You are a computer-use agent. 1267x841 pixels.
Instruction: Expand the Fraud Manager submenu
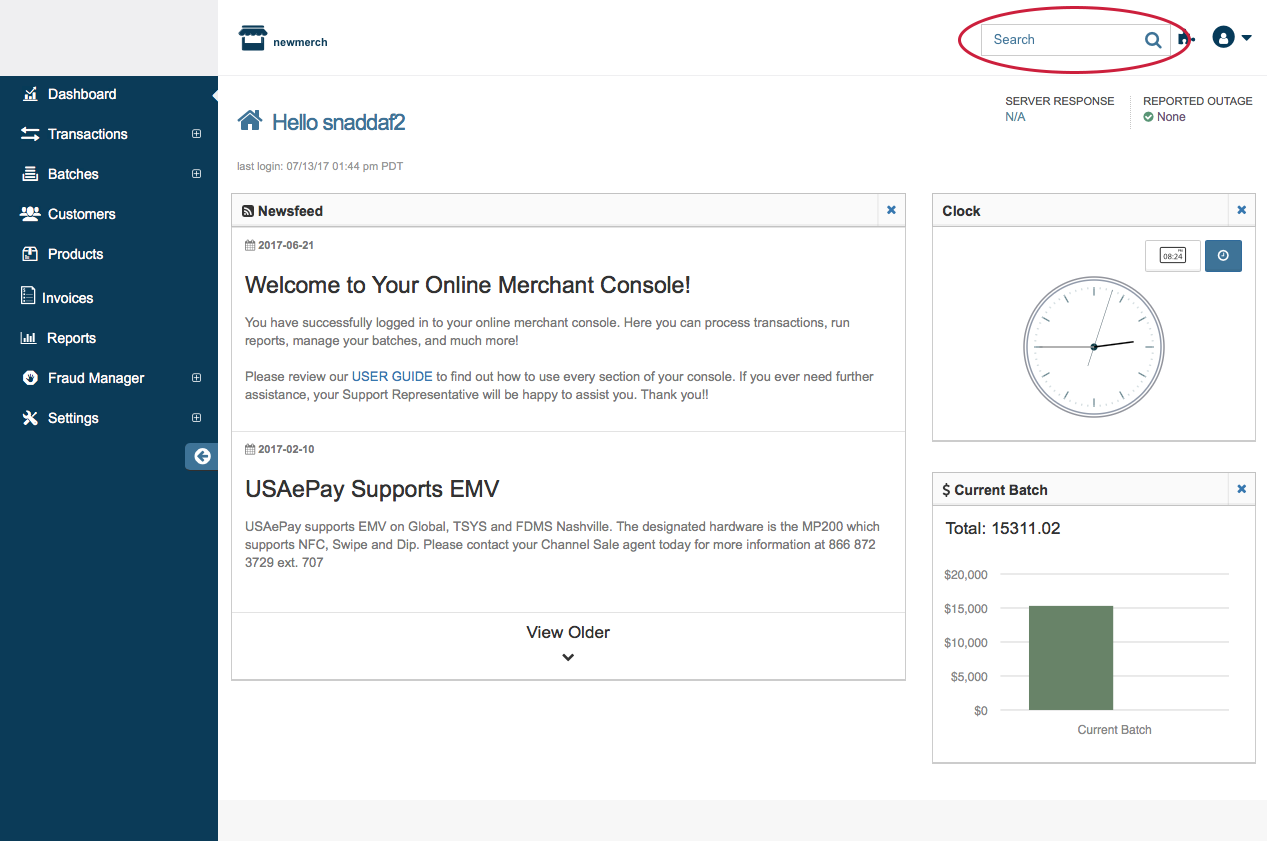pyautogui.click(x=197, y=378)
